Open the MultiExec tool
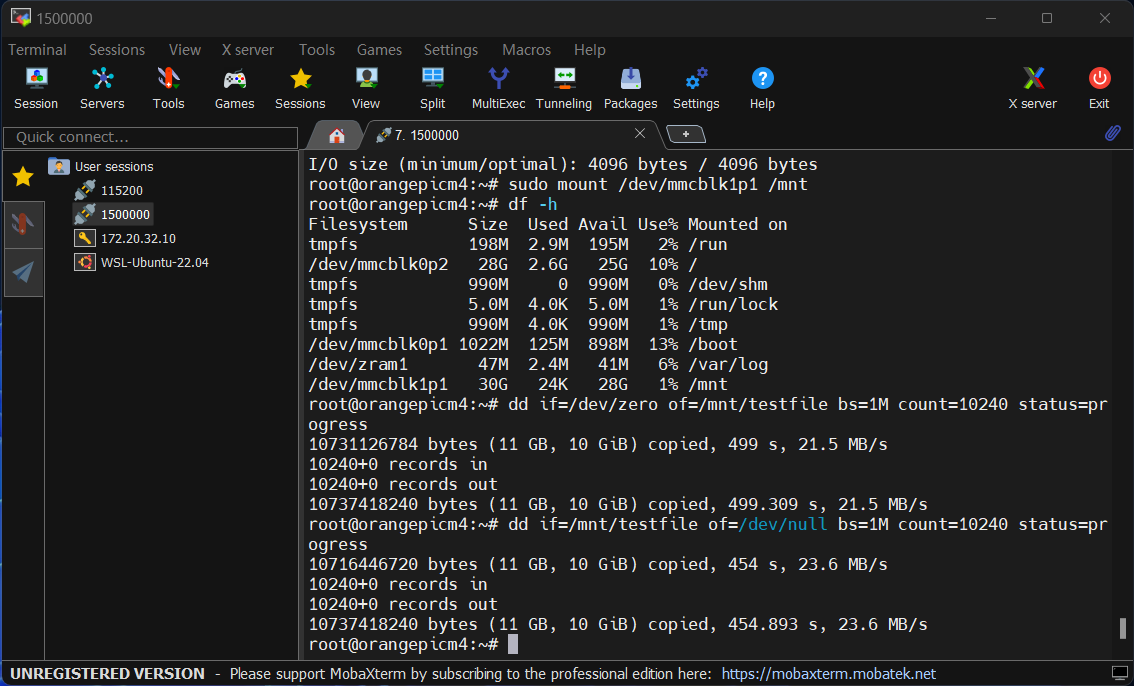1134x686 pixels. click(498, 88)
